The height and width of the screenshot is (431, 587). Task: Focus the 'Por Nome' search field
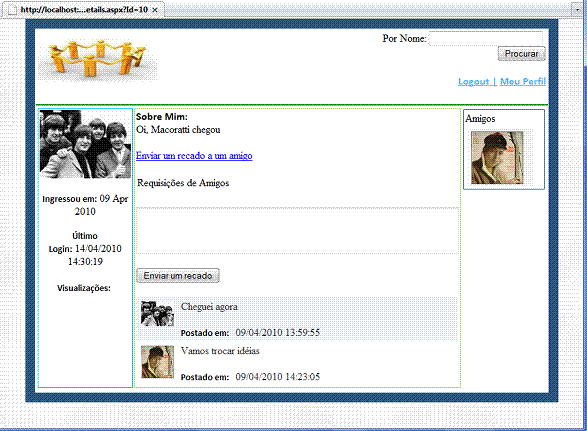click(x=486, y=39)
